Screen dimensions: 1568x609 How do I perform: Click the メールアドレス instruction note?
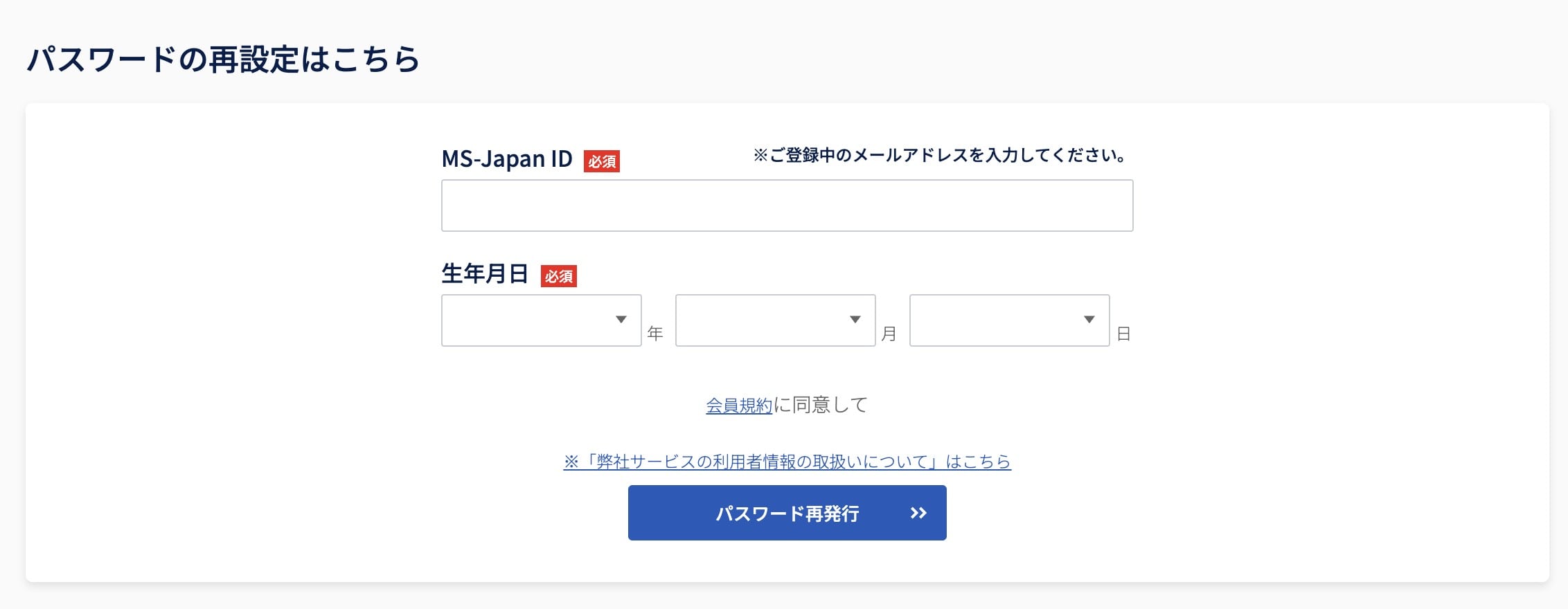pyautogui.click(x=941, y=155)
